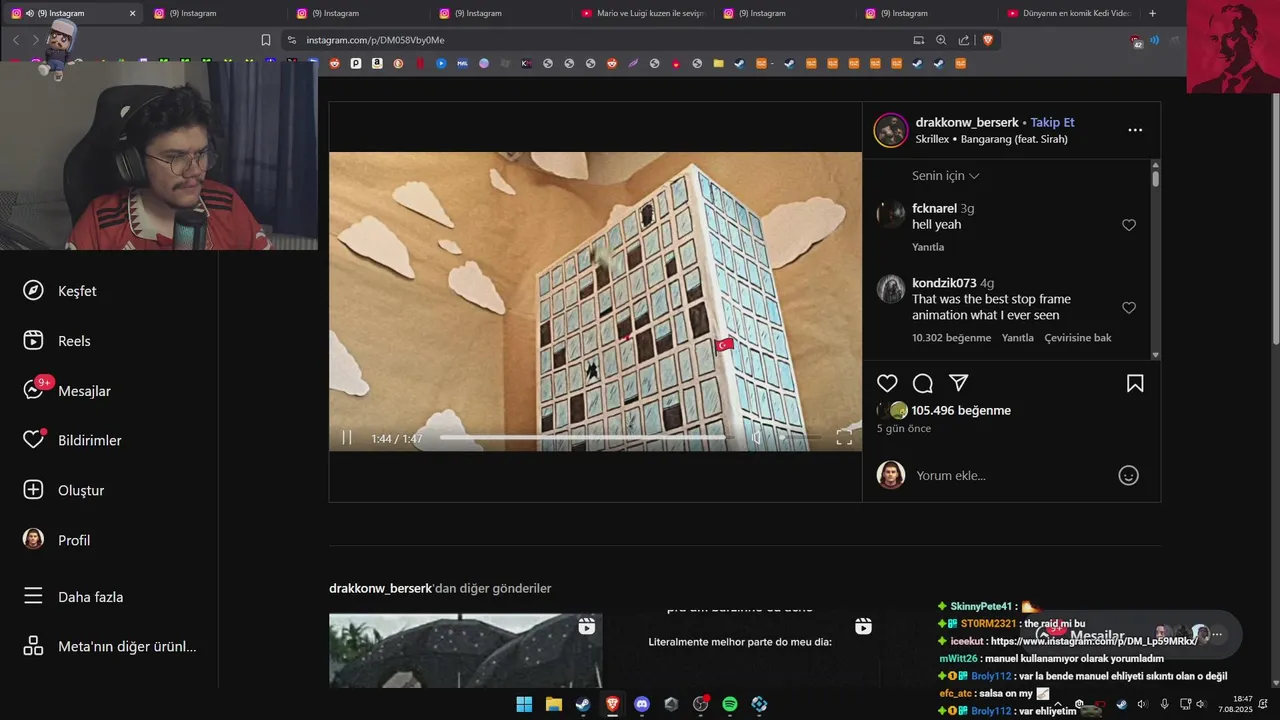Expand the Senin için comment sort dropdown
This screenshot has height=720, width=1280.
[945, 176]
